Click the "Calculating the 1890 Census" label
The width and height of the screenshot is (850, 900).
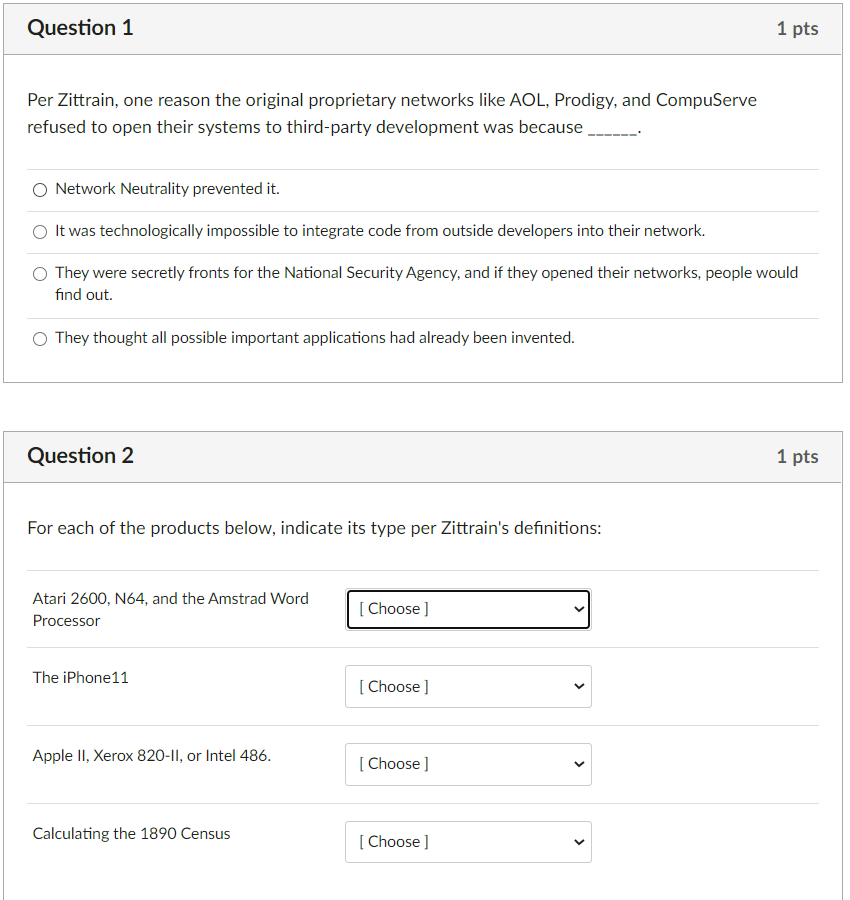131,833
